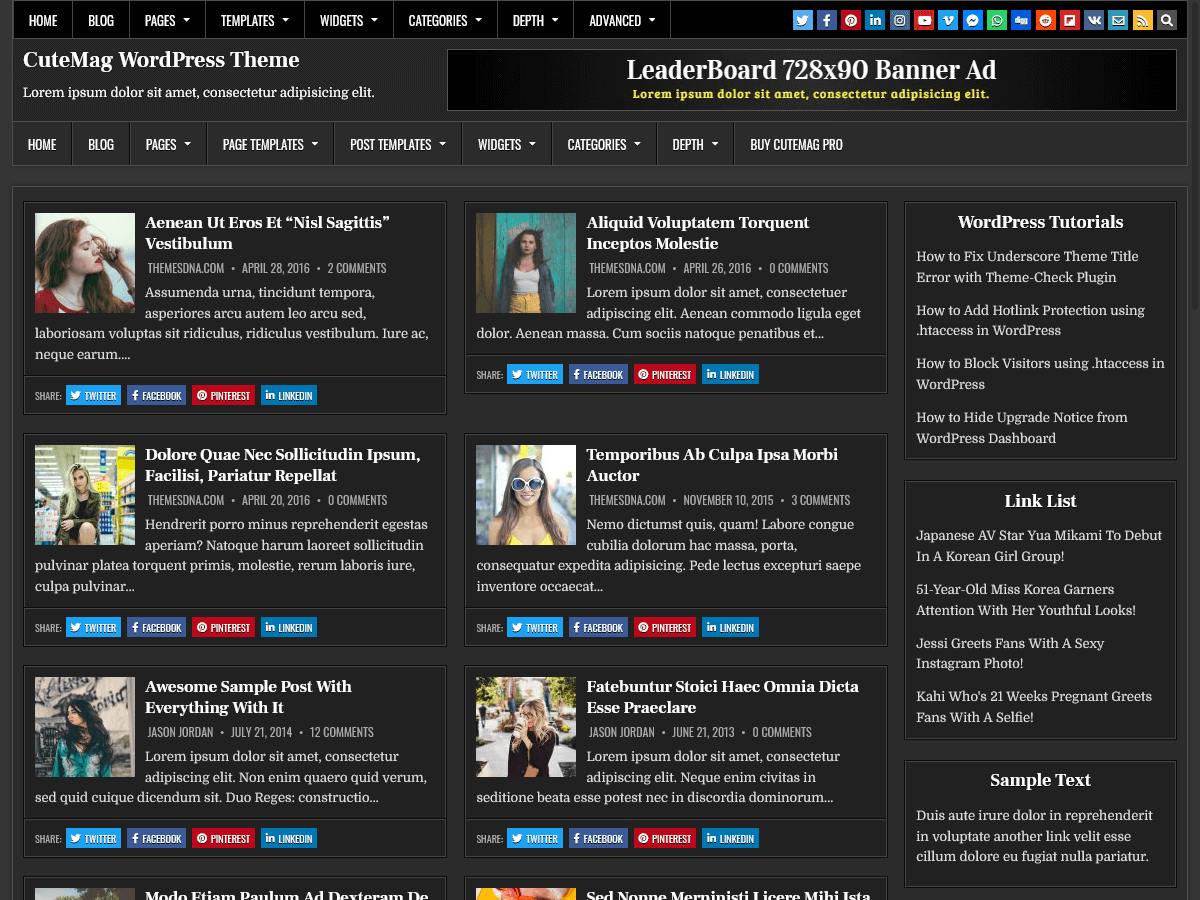Click the LinkedIn share button on the first post
Viewport: 1200px width, 900px height.
288,395
